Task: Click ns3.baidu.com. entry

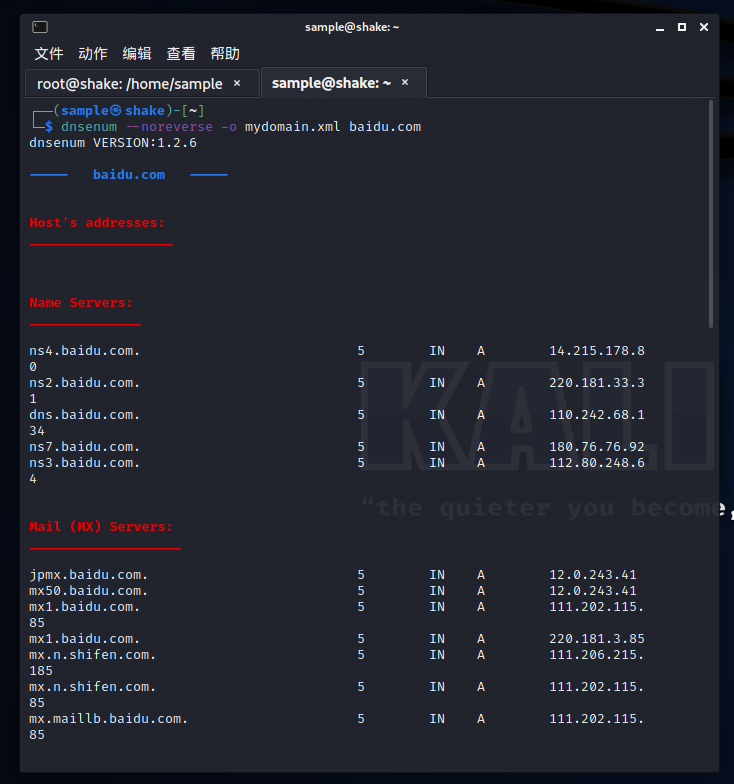Action: [x=84, y=463]
